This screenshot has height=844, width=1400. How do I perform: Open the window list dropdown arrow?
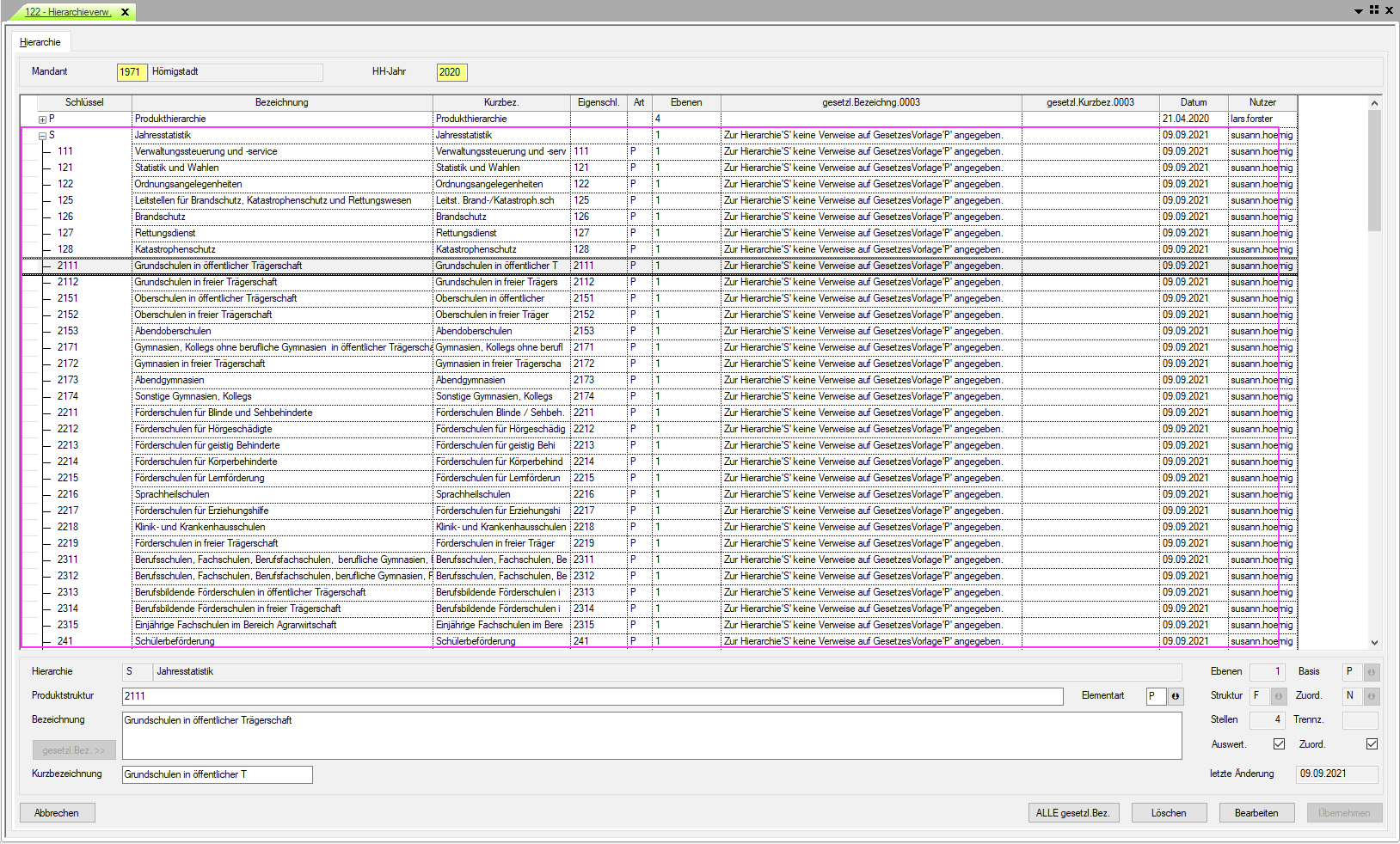coord(1359,11)
